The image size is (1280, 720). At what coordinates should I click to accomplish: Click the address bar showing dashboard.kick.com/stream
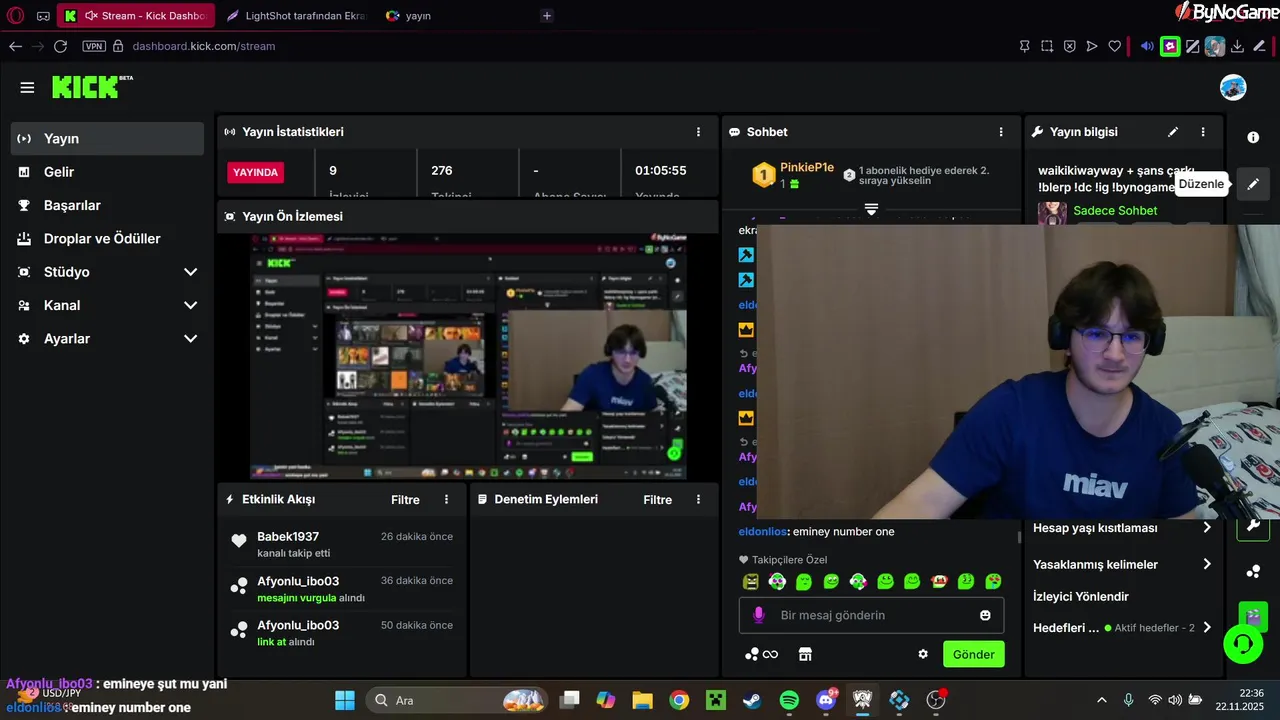[204, 46]
